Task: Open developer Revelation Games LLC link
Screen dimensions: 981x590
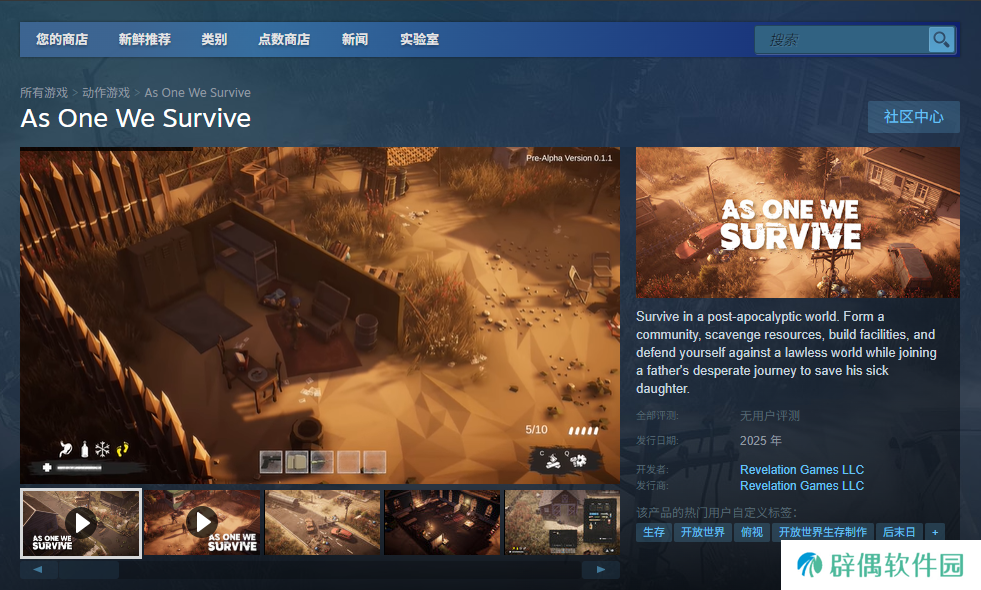Action: pos(801,469)
